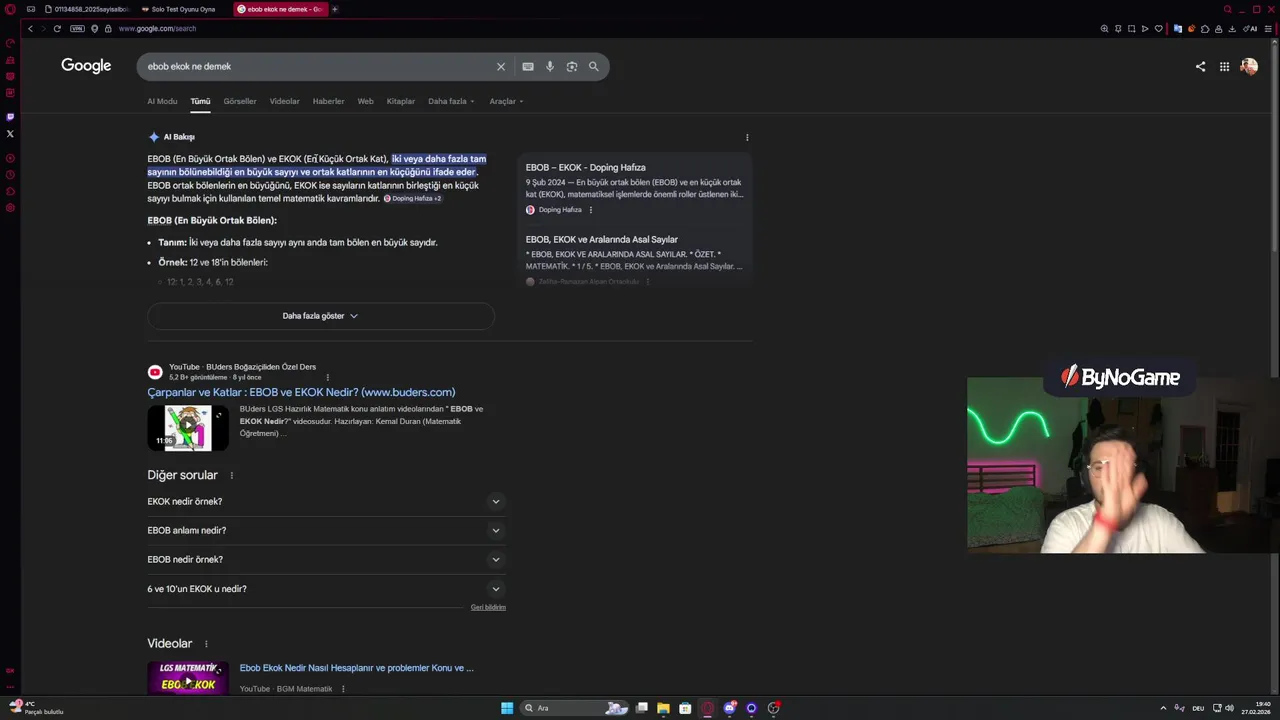Reload the page with refresh icon

[x=57, y=29]
